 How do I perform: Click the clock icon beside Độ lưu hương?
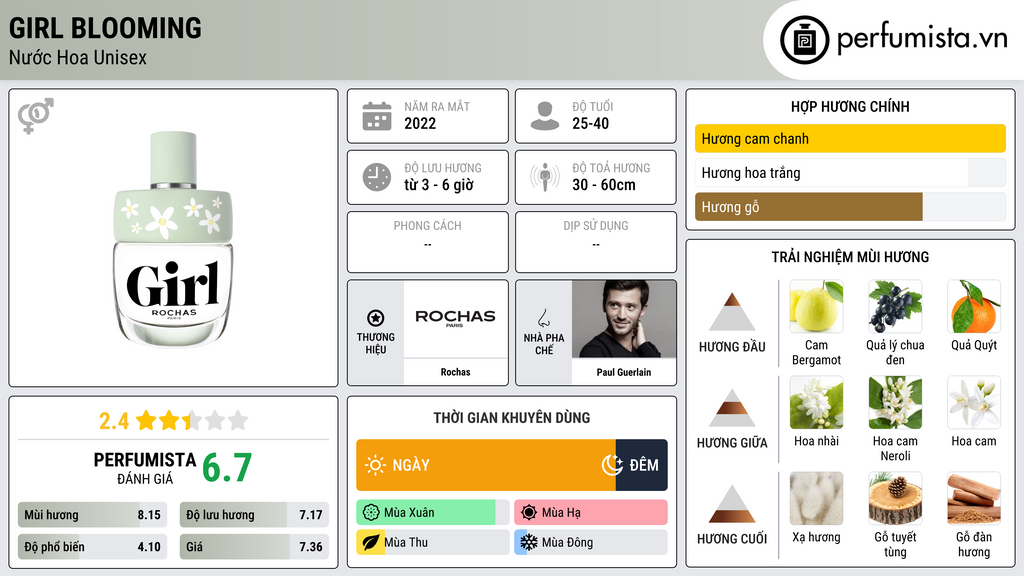(377, 177)
